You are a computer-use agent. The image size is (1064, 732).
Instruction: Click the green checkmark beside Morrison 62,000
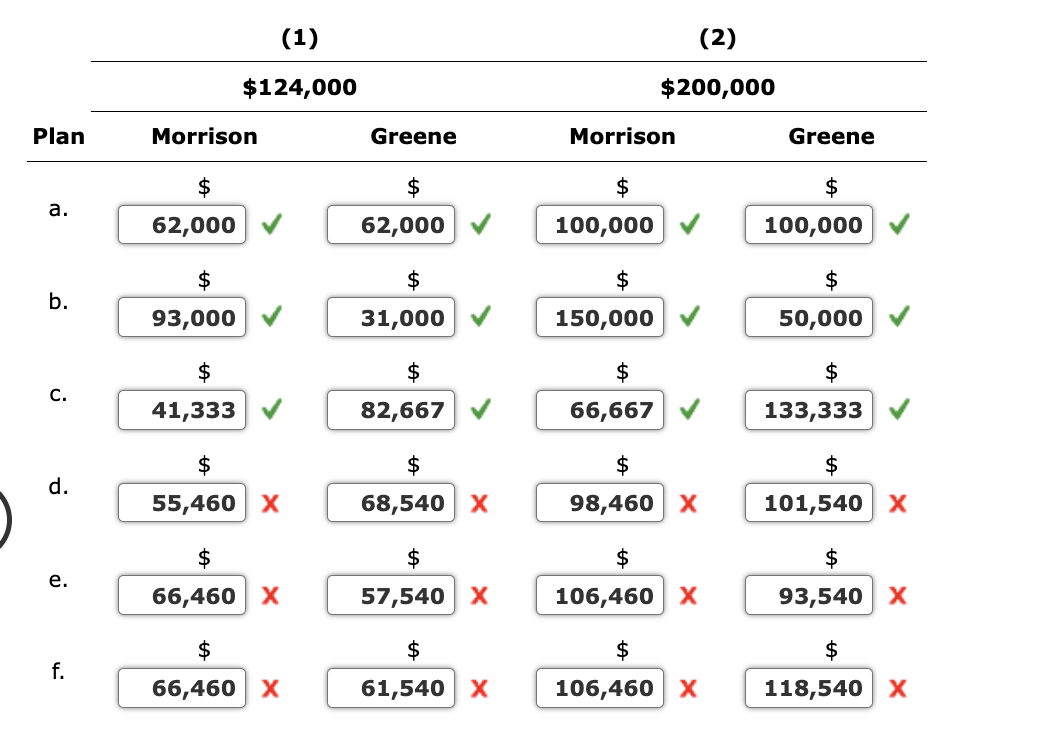pyautogui.click(x=271, y=224)
